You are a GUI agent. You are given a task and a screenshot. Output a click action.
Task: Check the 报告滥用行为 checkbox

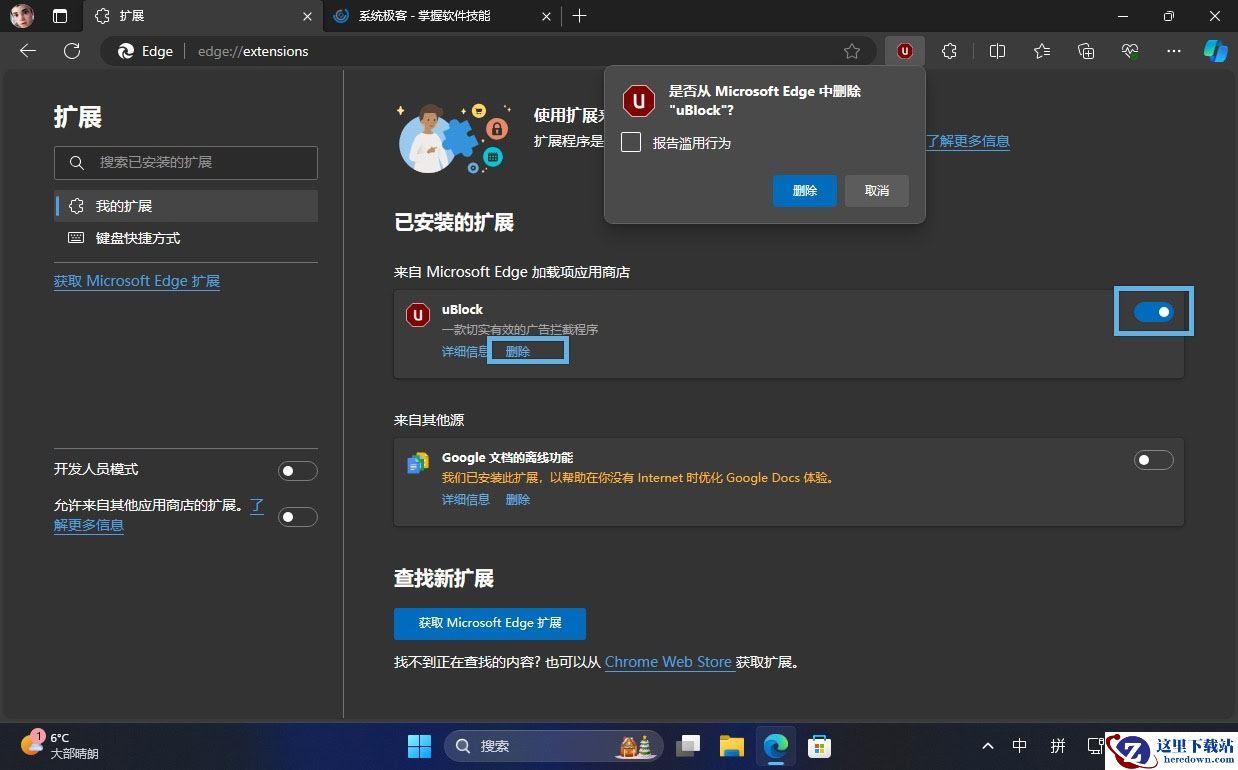pos(631,142)
